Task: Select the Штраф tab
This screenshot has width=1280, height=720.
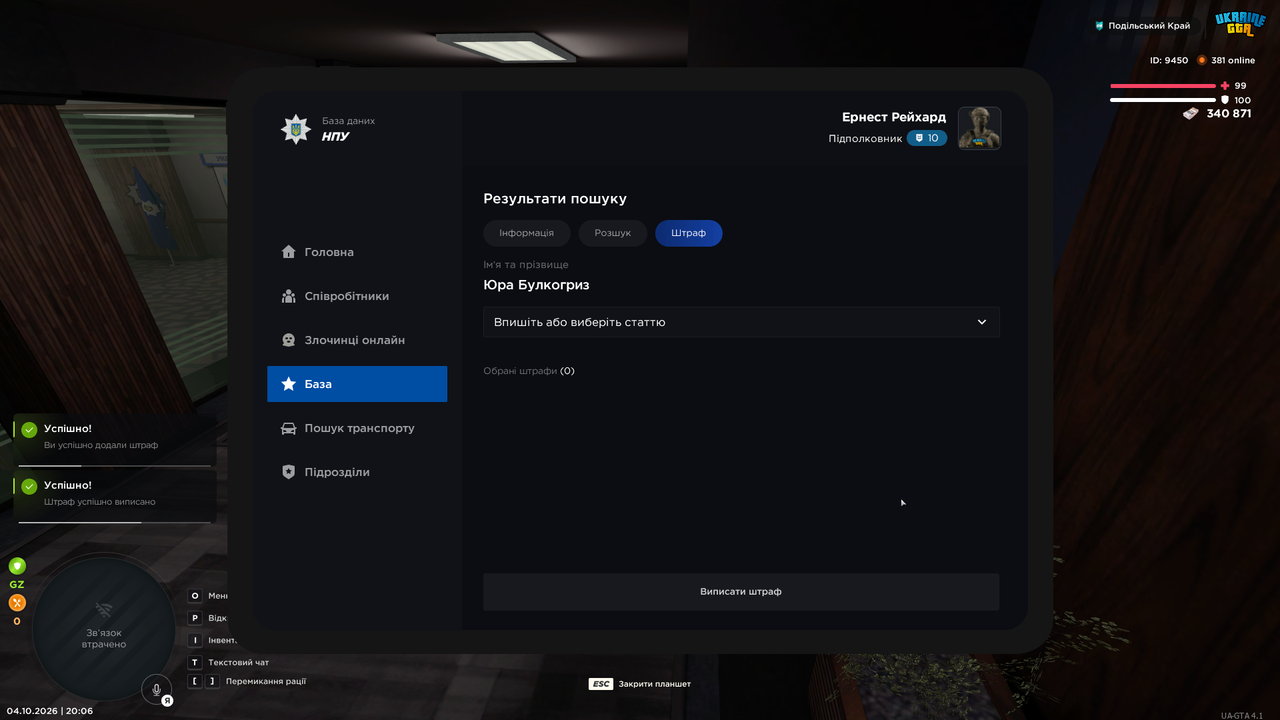Action: [x=689, y=233]
